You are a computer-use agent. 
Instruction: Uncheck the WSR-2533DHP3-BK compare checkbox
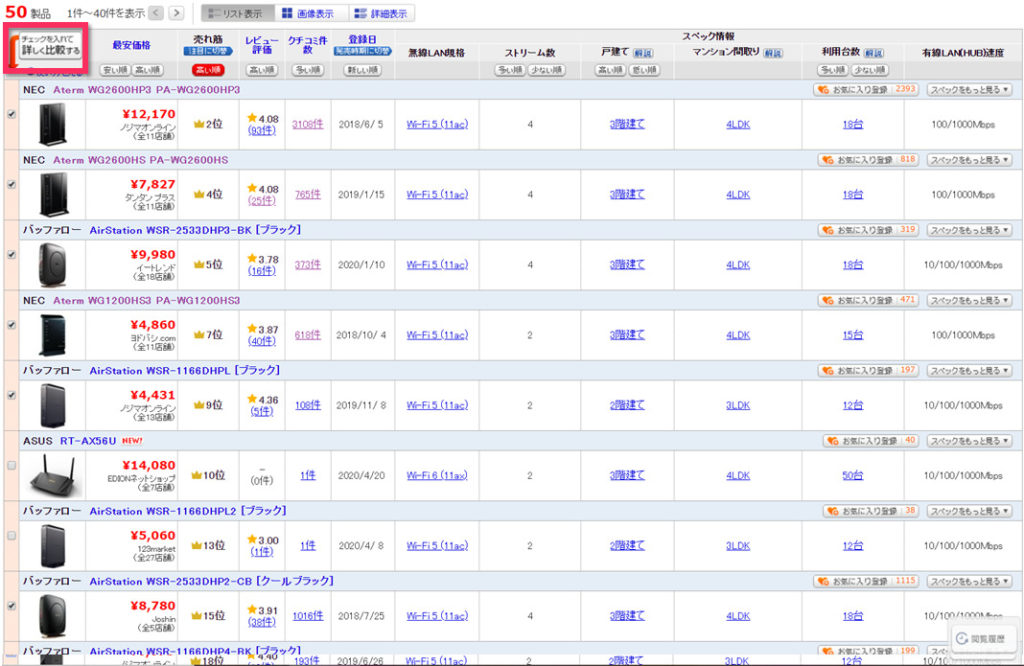pos(11,255)
